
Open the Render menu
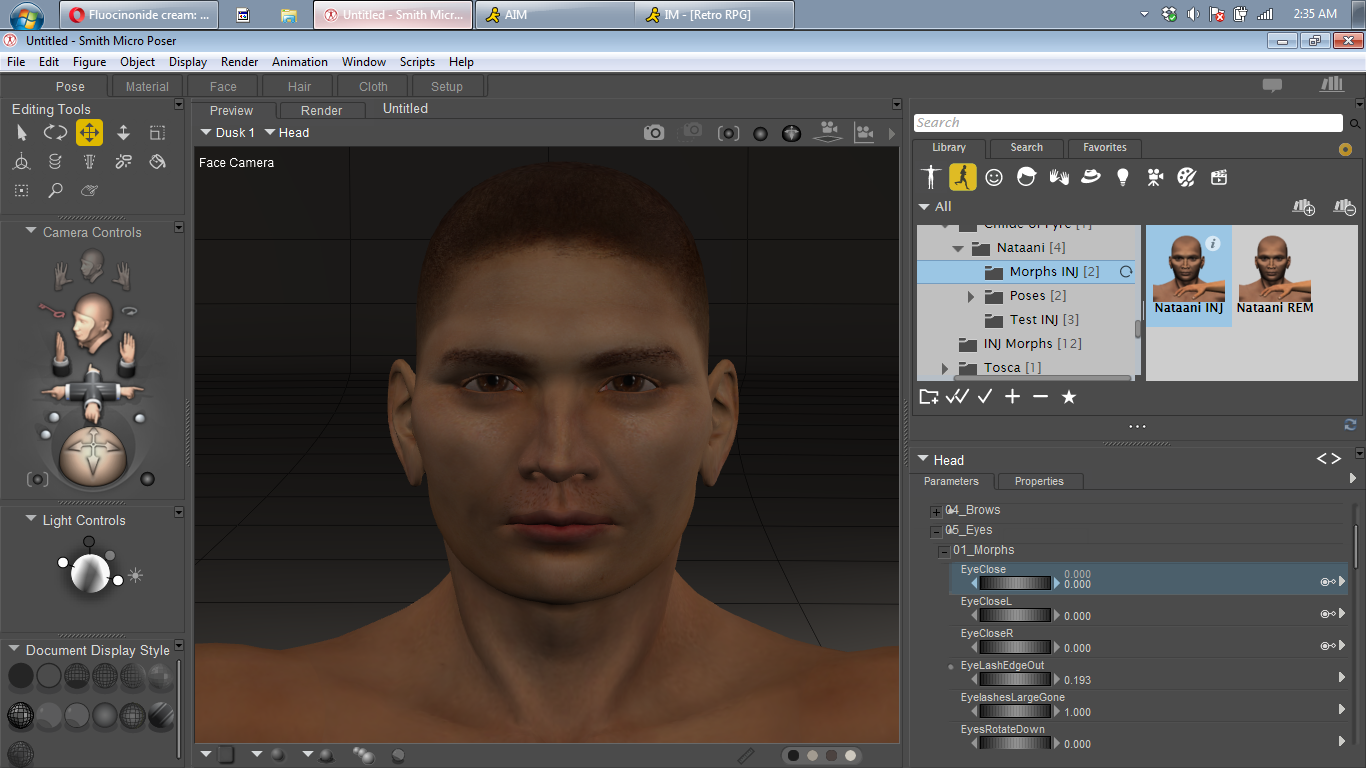tap(239, 62)
